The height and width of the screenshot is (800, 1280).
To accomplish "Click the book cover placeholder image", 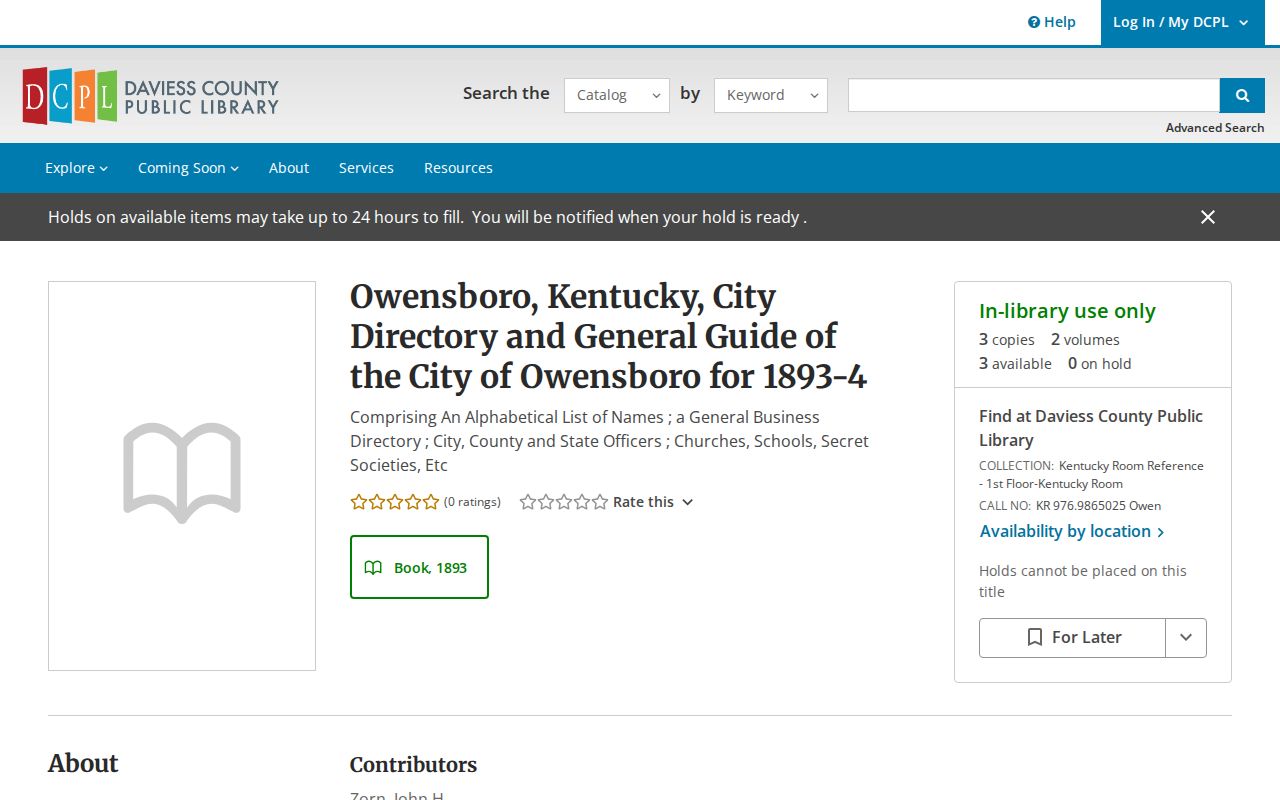I will tap(182, 476).
